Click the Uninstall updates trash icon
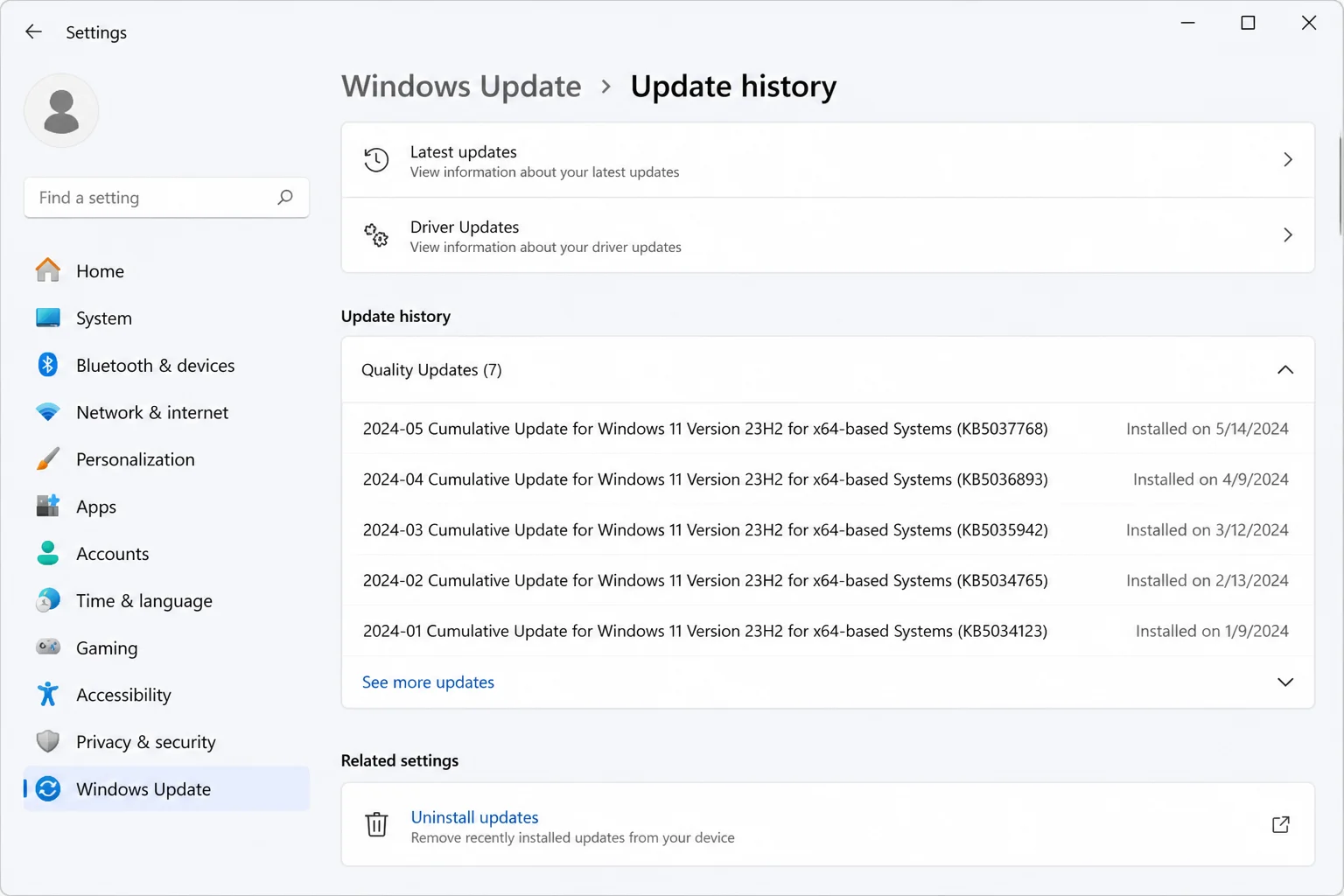1344x896 pixels. click(x=376, y=824)
